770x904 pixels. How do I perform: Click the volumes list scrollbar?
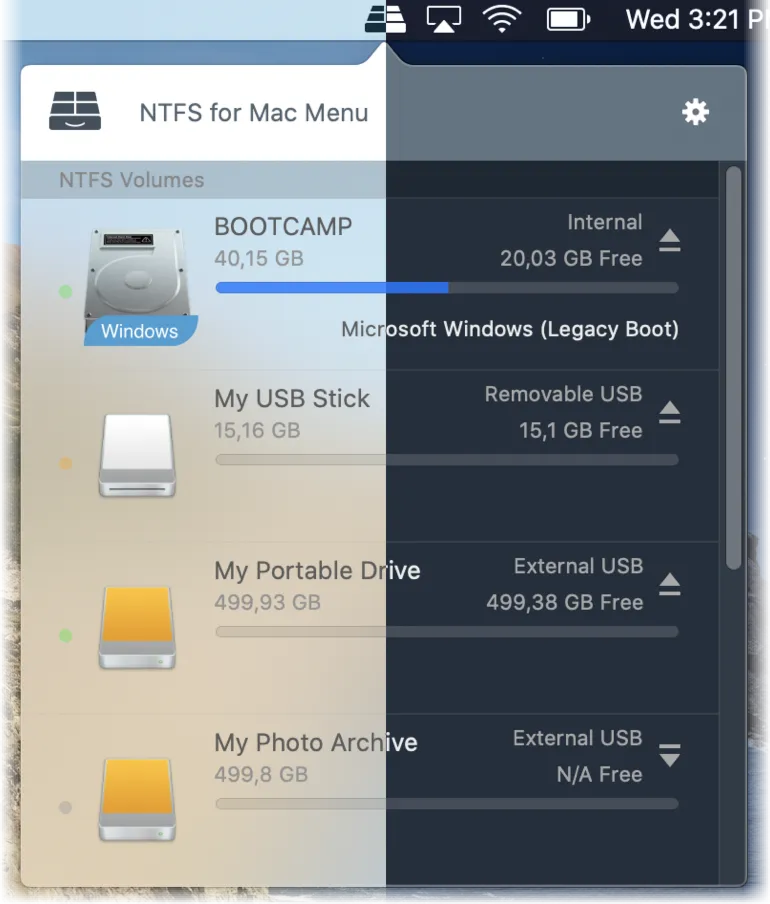(x=733, y=368)
